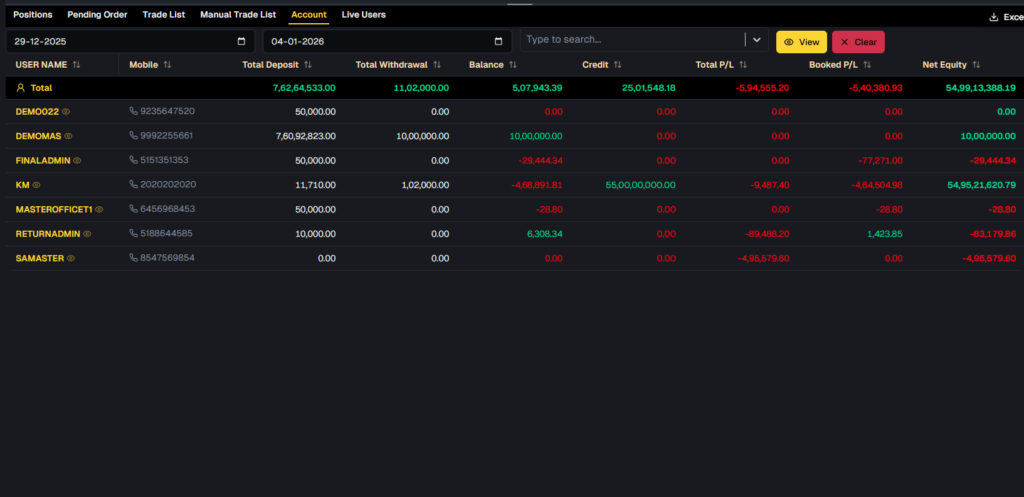Click the Excel download icon
This screenshot has width=1024, height=497.
[x=993, y=16]
